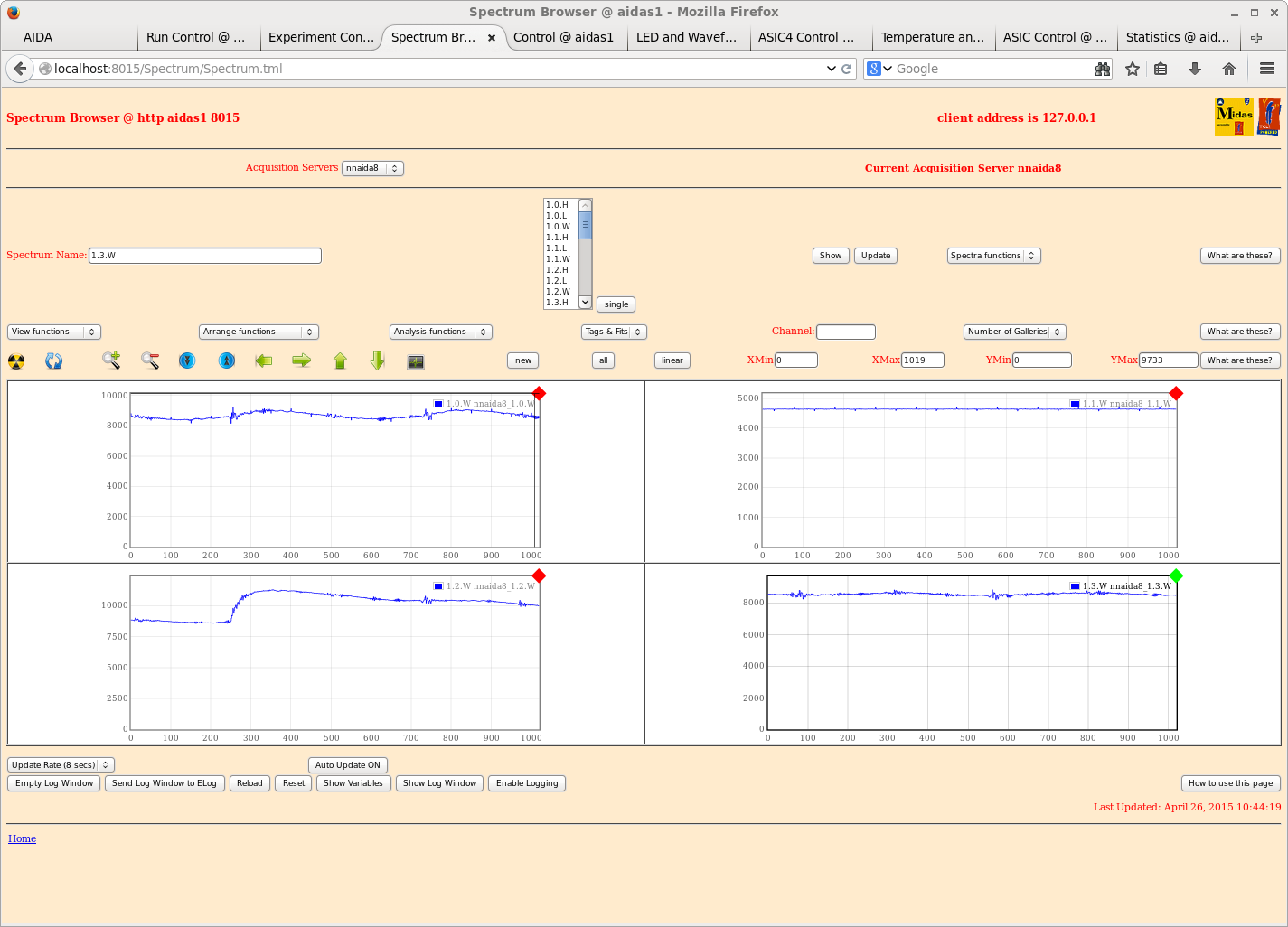Click the blue refresh arrows icon
Screen dimensions: 1288x927
54,361
